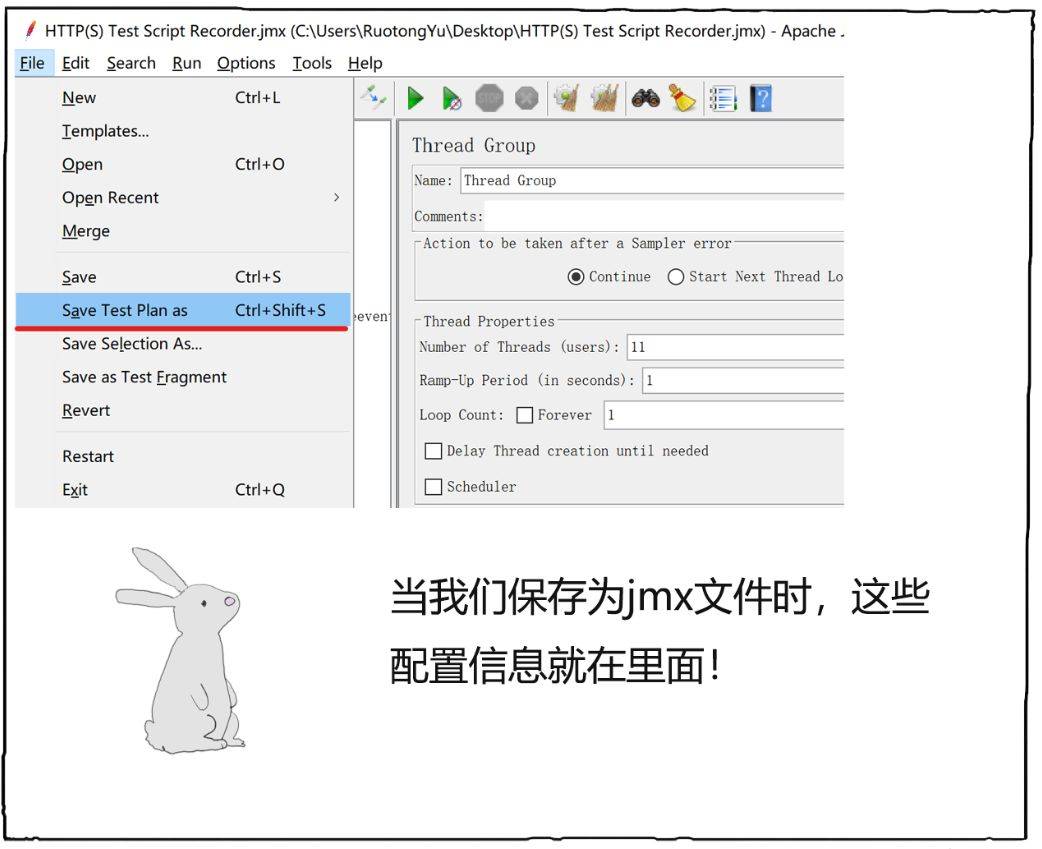Click the JMeter feather title icon
1042x849 pixels.
tap(30, 31)
